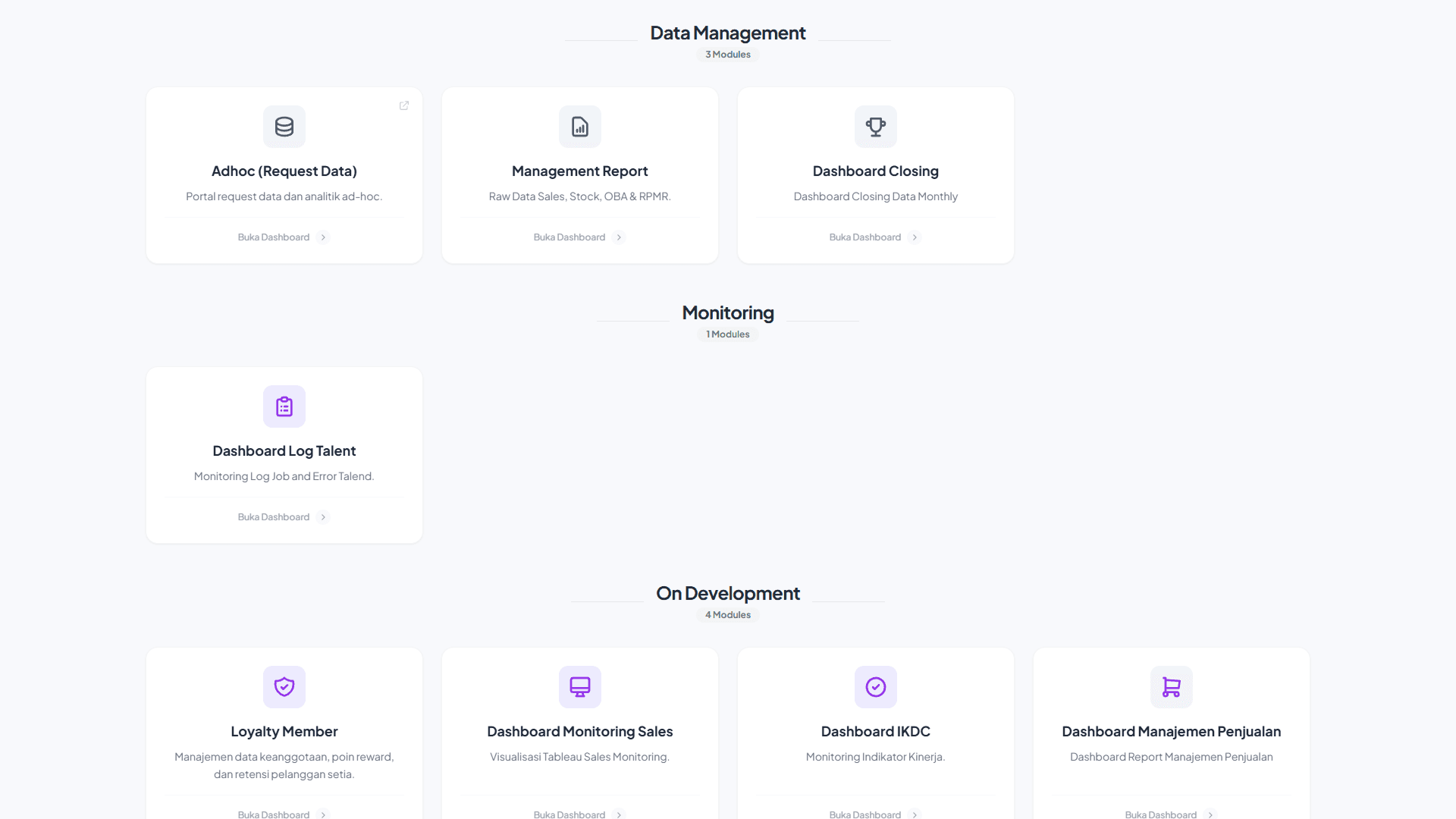1456x819 pixels.
Task: Click chevron arrow on Dashboard Log Talent card
Action: pos(323,517)
